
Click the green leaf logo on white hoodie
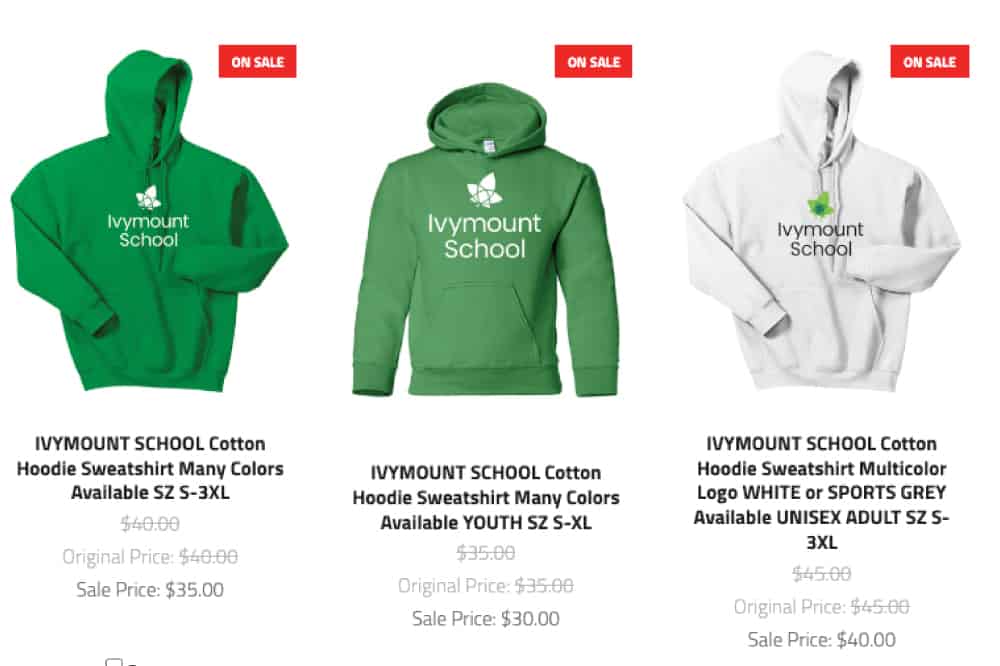pyautogui.click(x=820, y=205)
